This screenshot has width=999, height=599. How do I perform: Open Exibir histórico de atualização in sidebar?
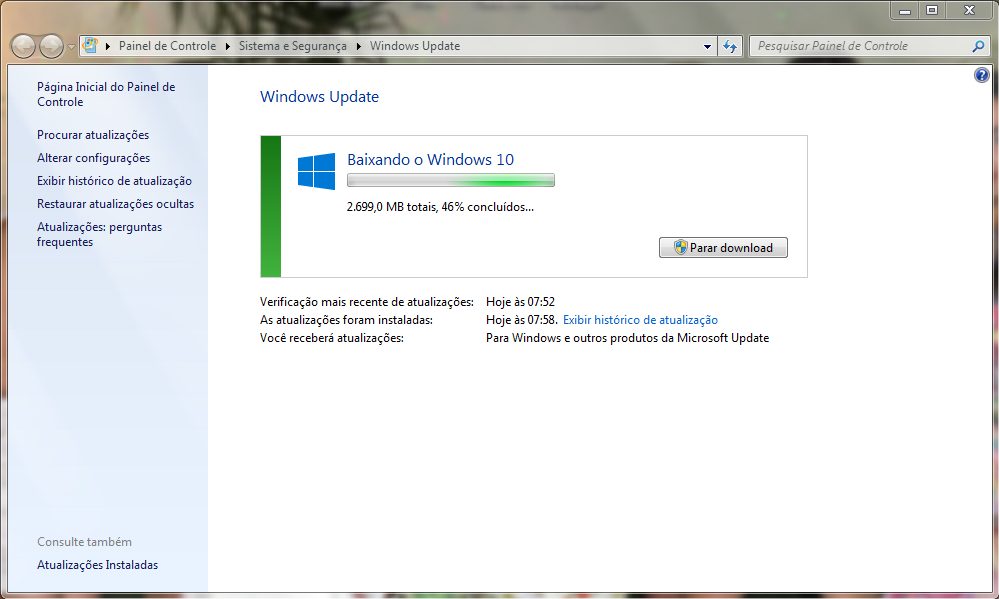[114, 181]
